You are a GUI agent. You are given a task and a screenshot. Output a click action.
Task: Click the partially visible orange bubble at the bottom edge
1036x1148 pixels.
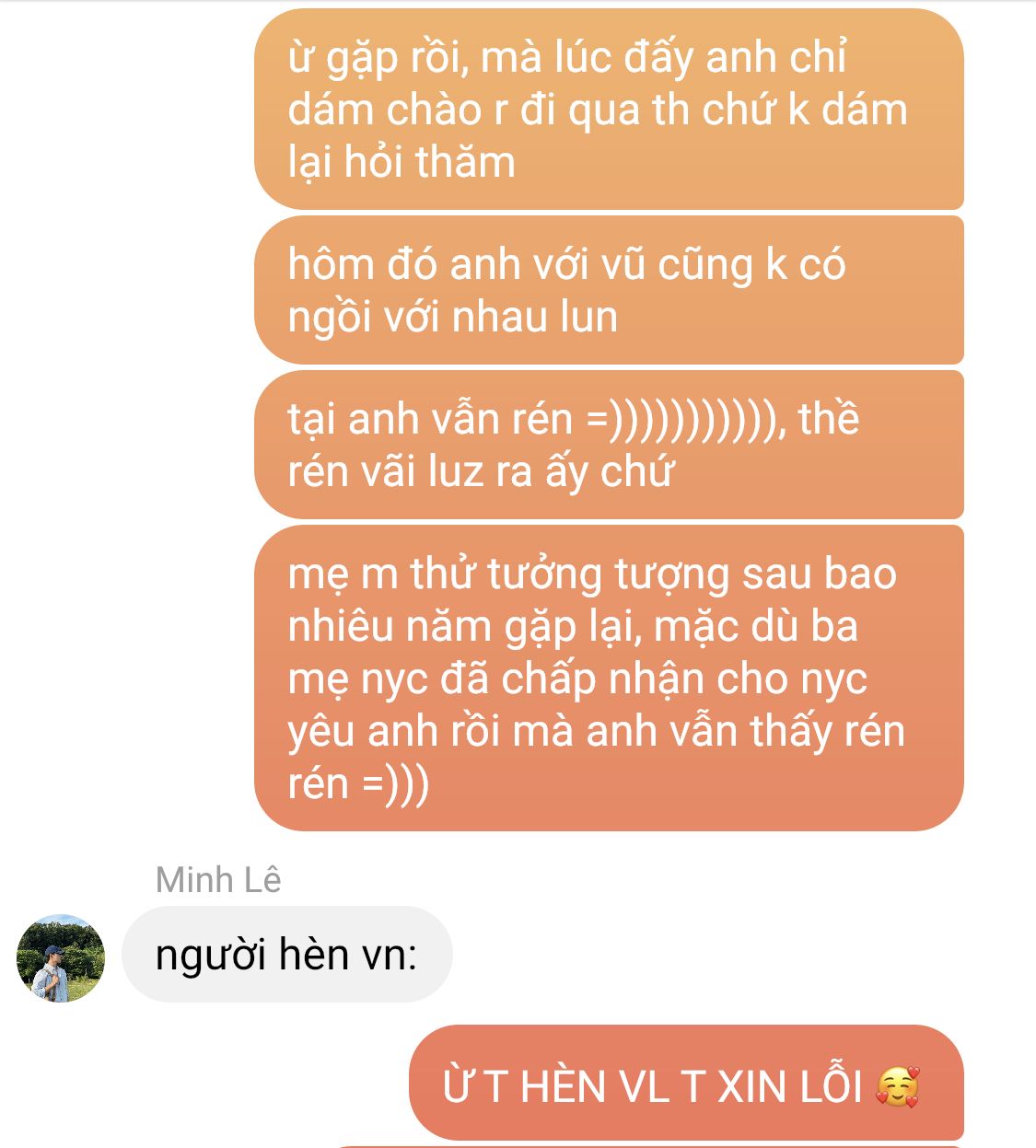[645, 1146]
